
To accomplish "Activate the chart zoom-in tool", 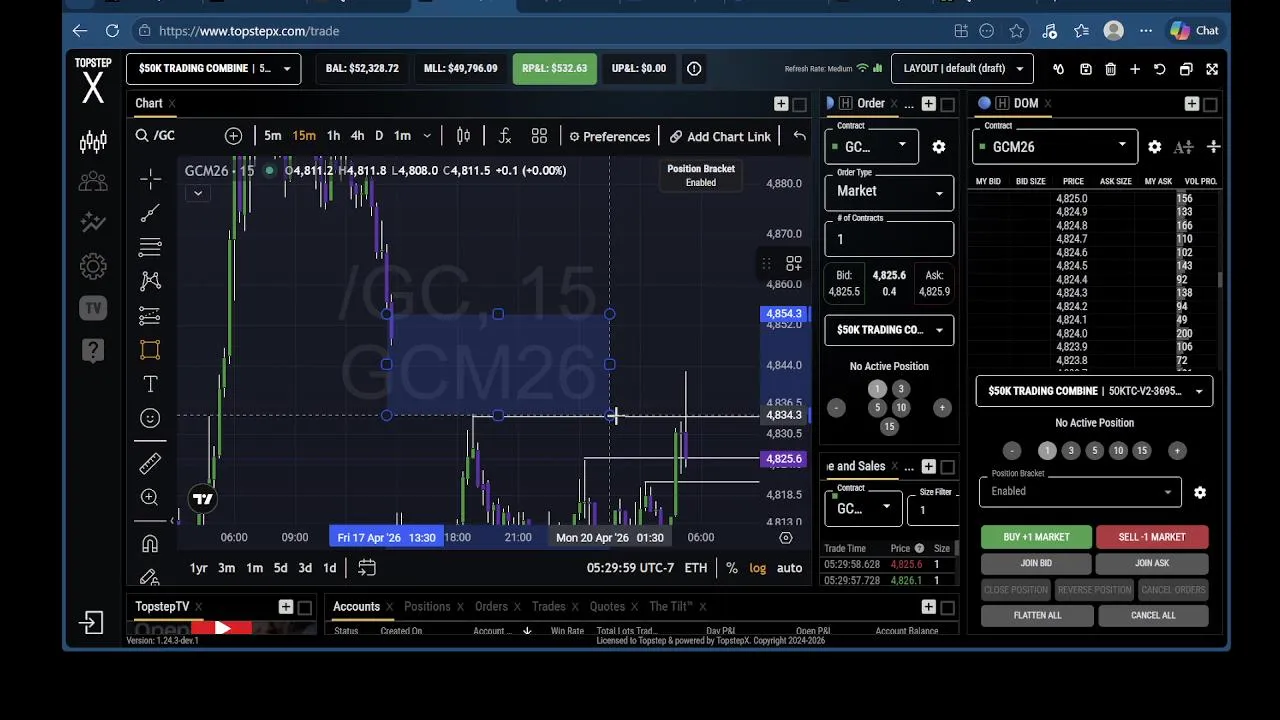I will point(150,497).
